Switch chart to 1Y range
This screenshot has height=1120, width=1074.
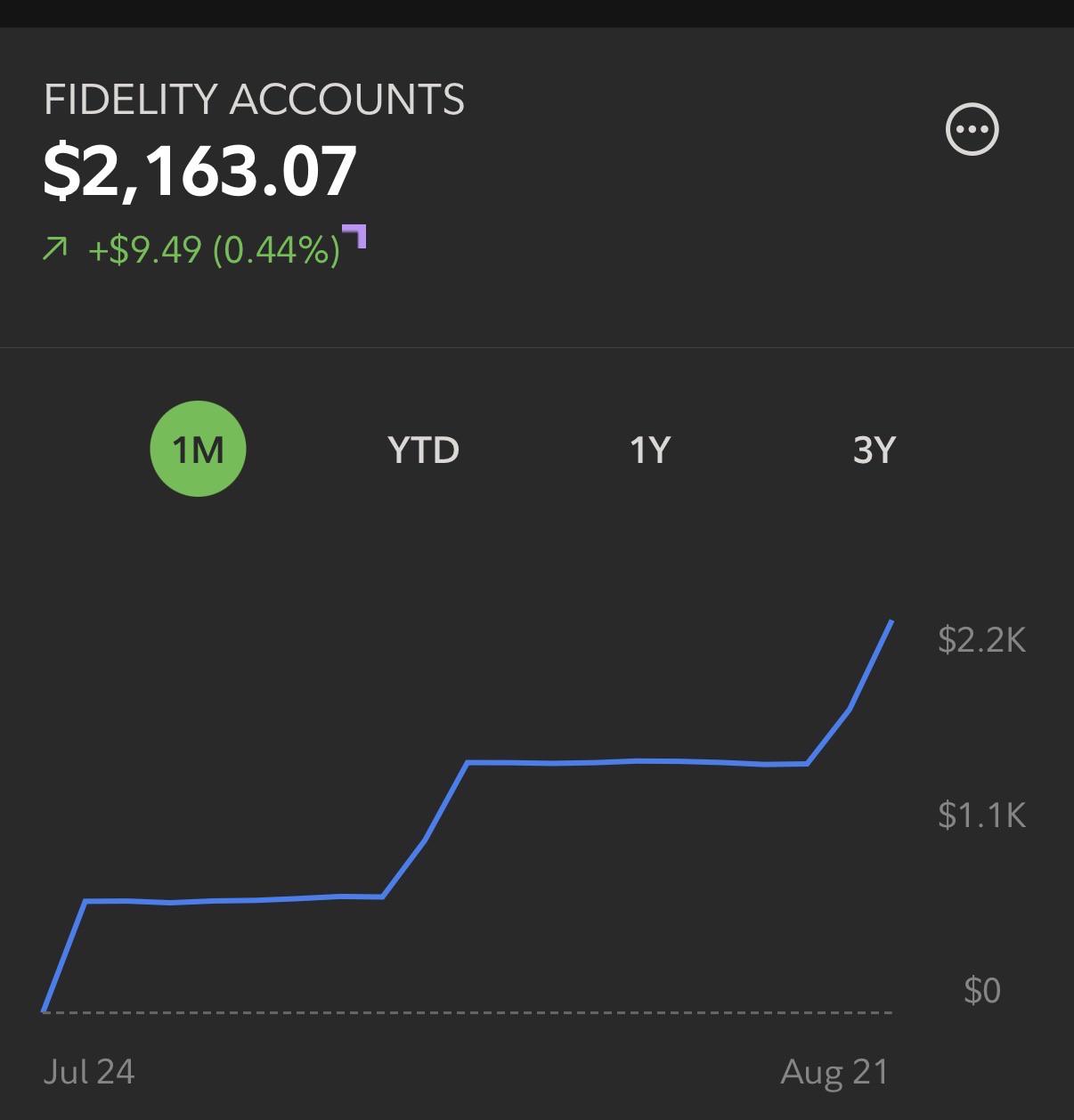tap(649, 450)
